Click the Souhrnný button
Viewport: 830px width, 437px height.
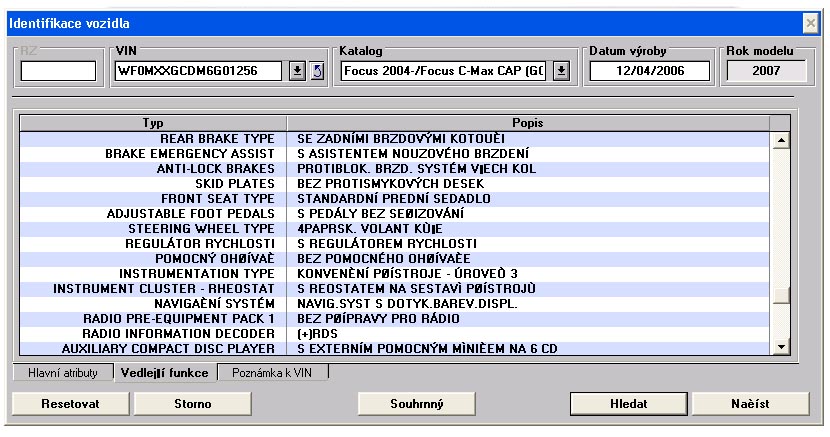[x=416, y=403]
